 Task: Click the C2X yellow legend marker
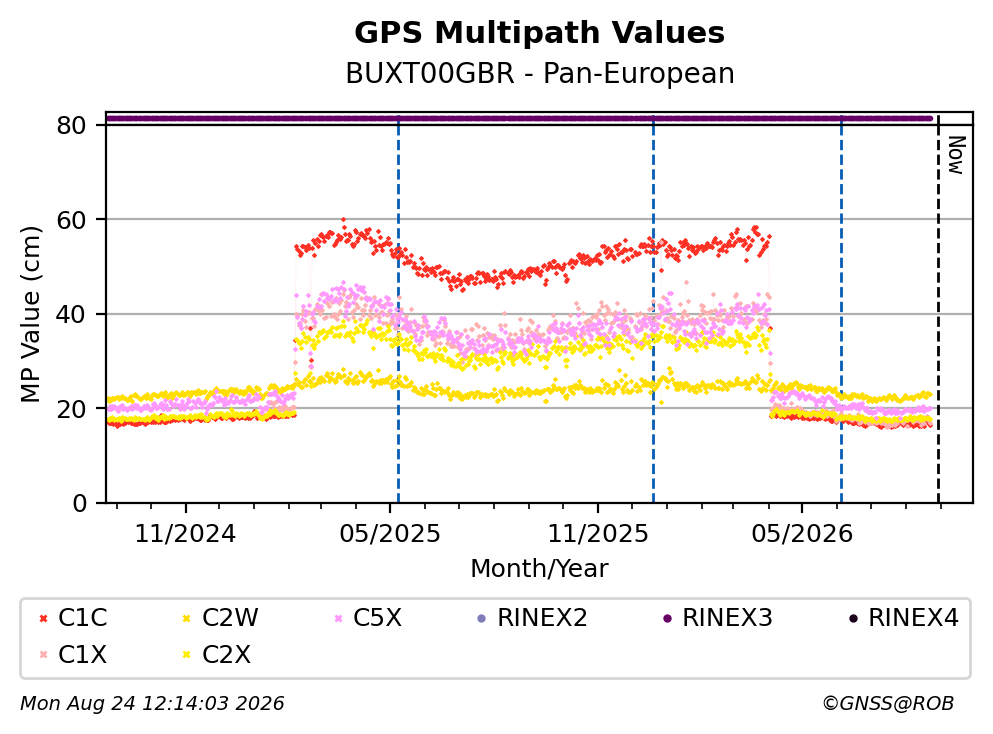(x=186, y=655)
